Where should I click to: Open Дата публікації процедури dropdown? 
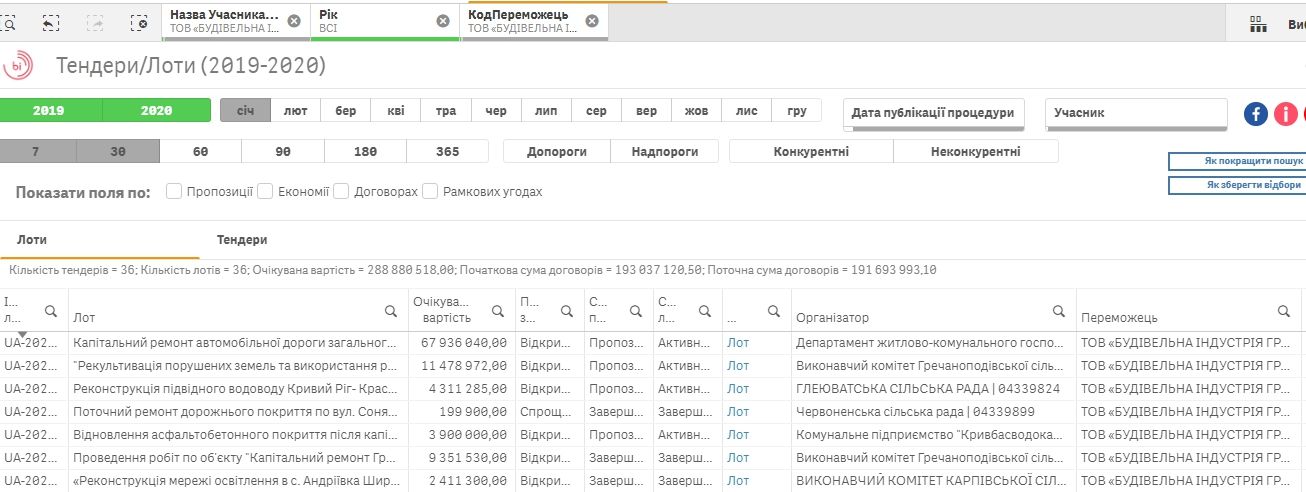pos(934,113)
